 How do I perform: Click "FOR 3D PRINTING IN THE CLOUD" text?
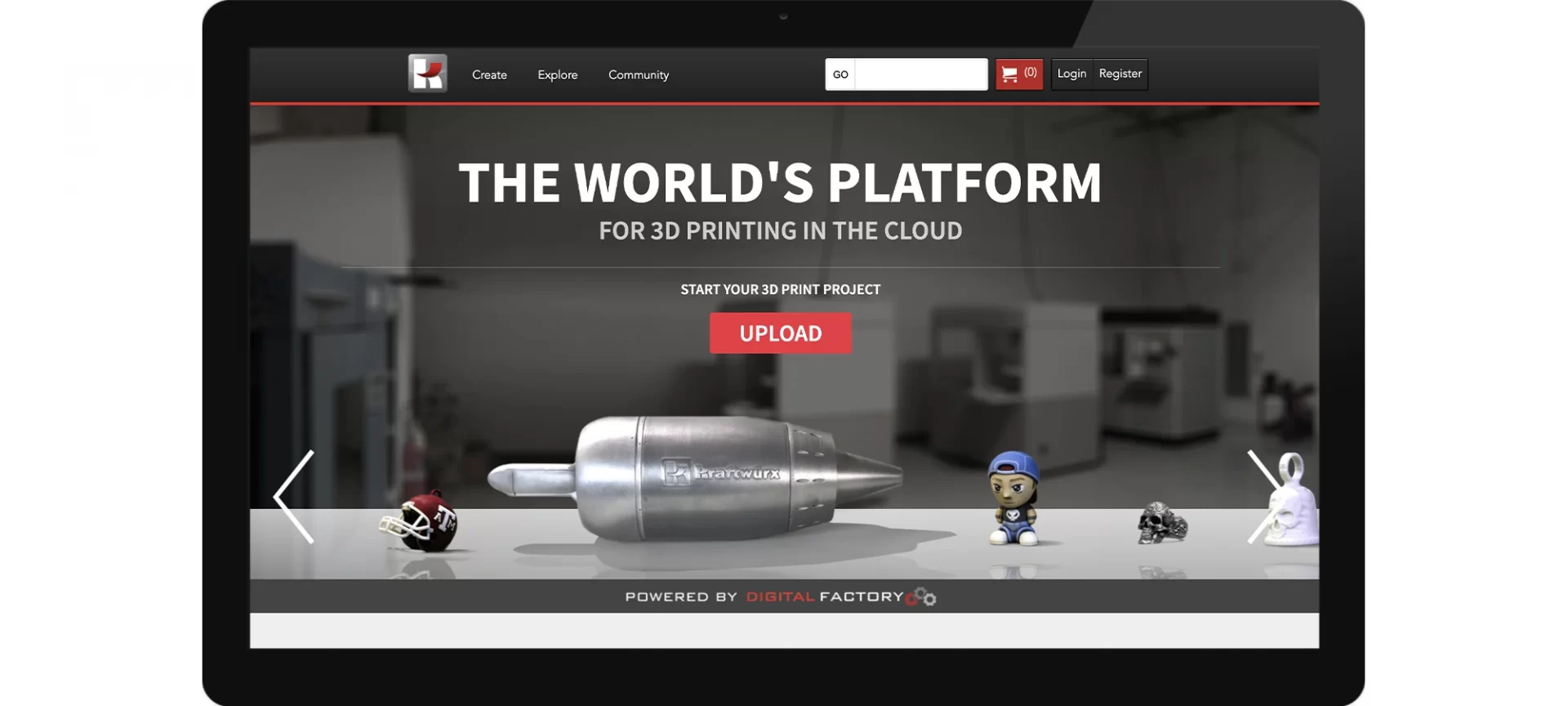coord(780,231)
